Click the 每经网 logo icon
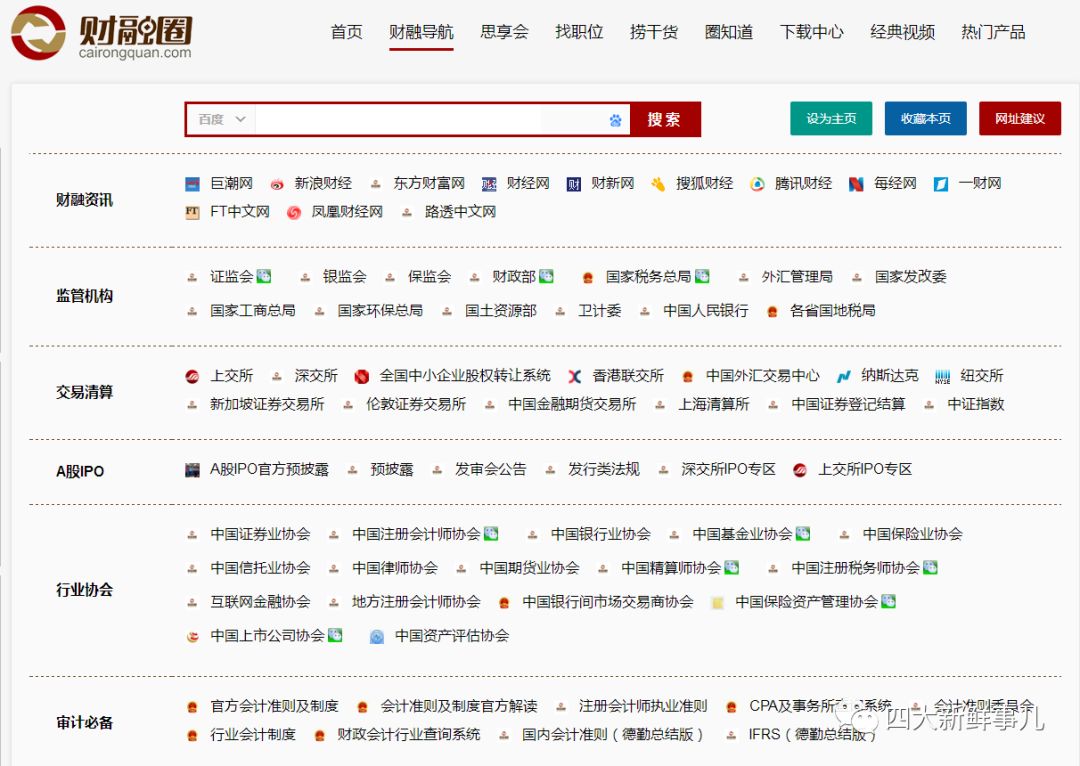 click(856, 184)
